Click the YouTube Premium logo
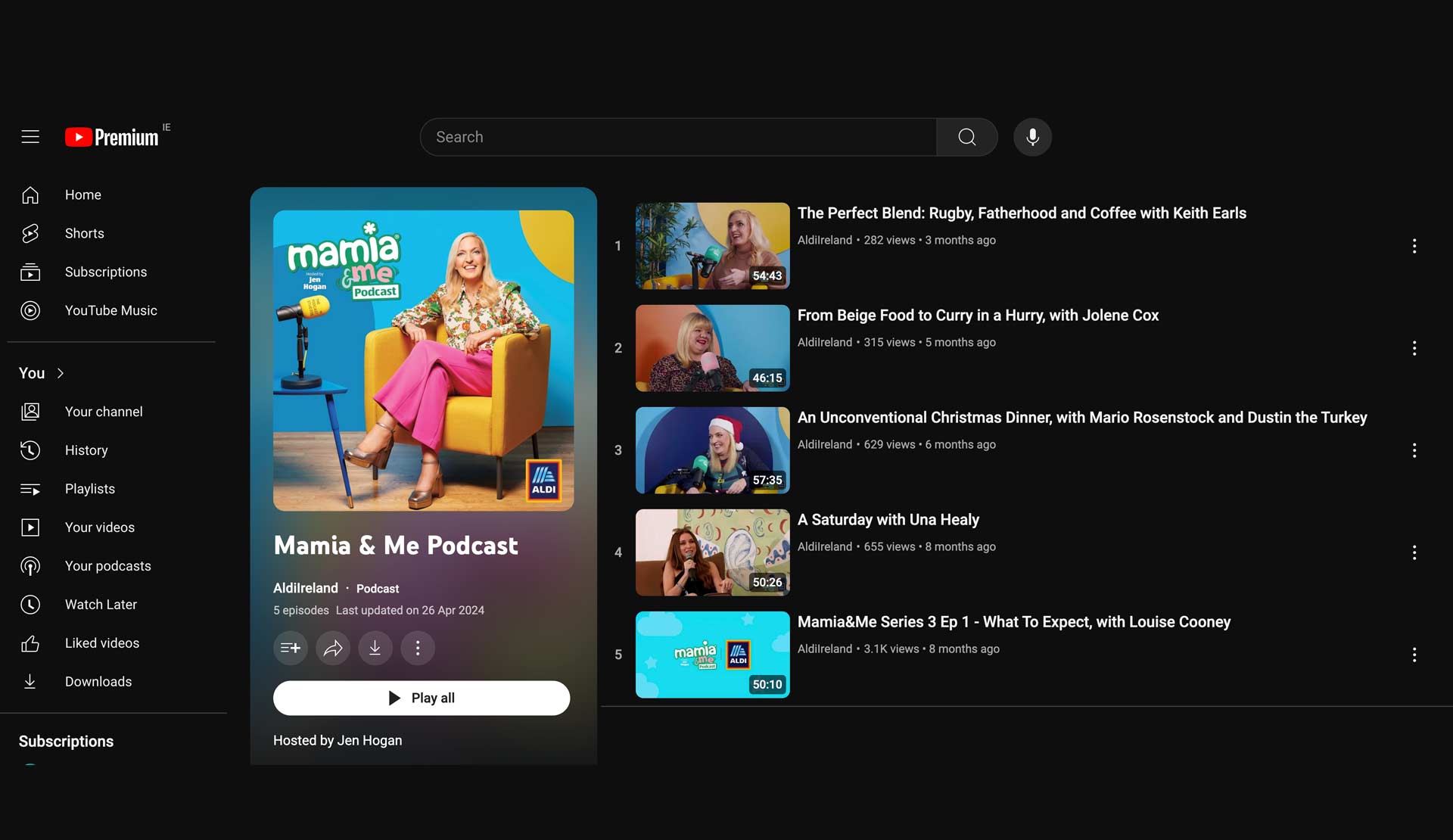 click(x=112, y=137)
